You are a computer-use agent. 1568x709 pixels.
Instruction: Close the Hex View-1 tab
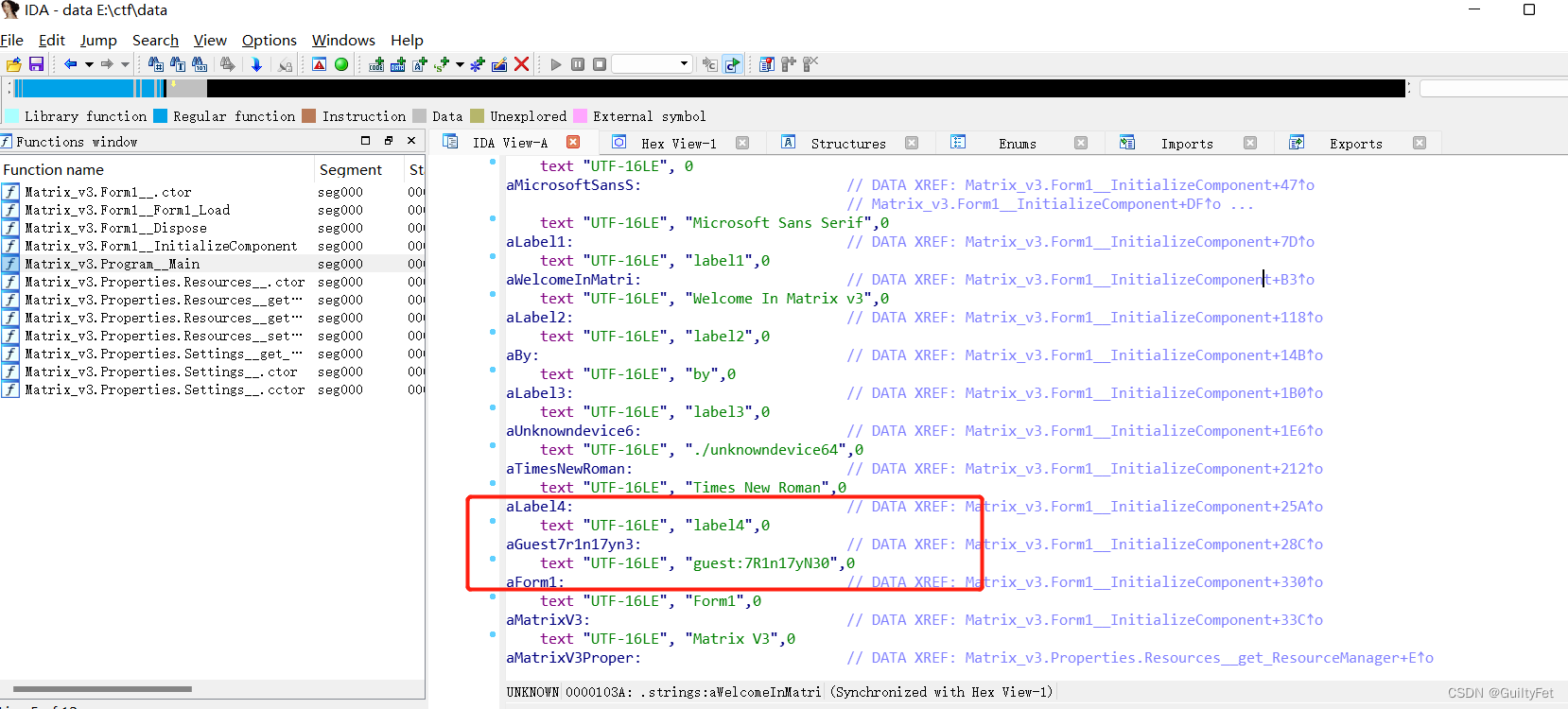(742, 143)
